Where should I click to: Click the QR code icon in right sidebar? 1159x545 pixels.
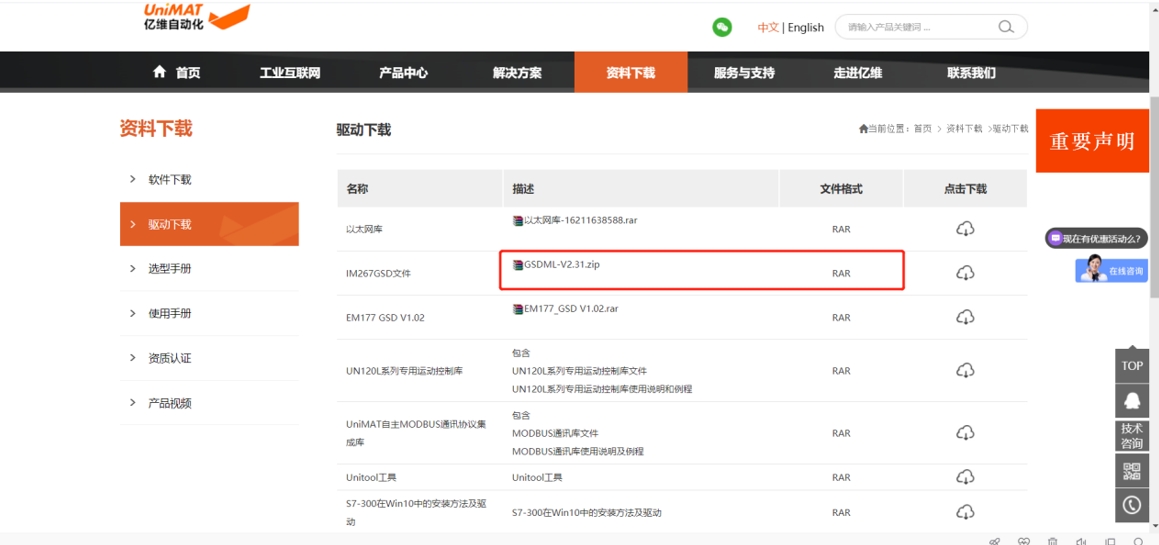1132,471
